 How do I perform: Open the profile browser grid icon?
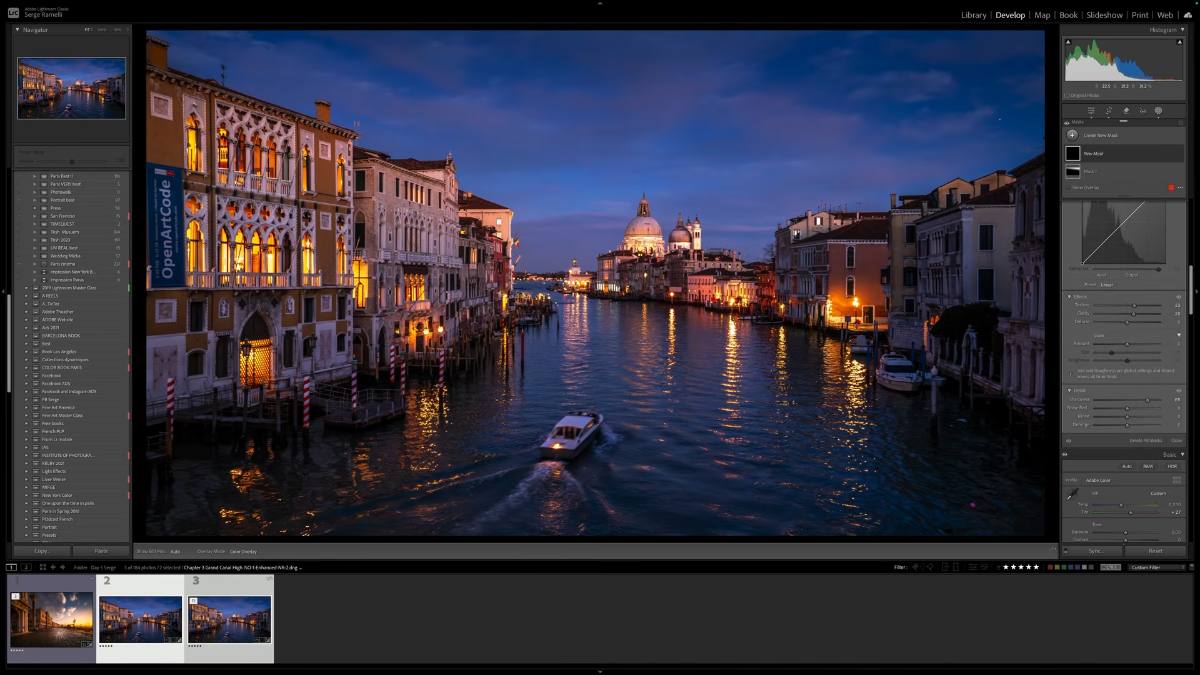pyautogui.click(x=1176, y=480)
